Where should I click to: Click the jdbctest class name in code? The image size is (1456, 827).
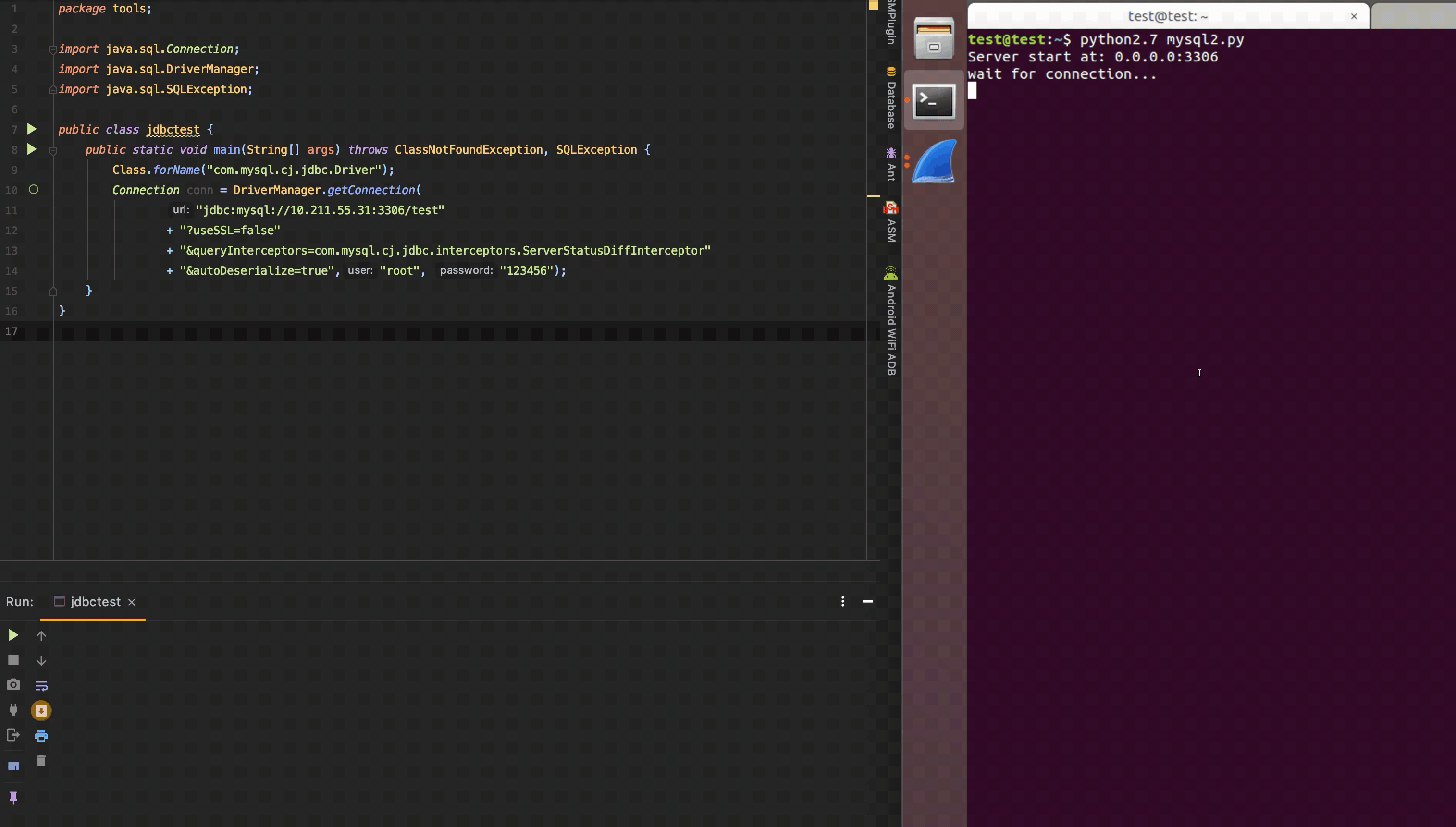click(173, 130)
